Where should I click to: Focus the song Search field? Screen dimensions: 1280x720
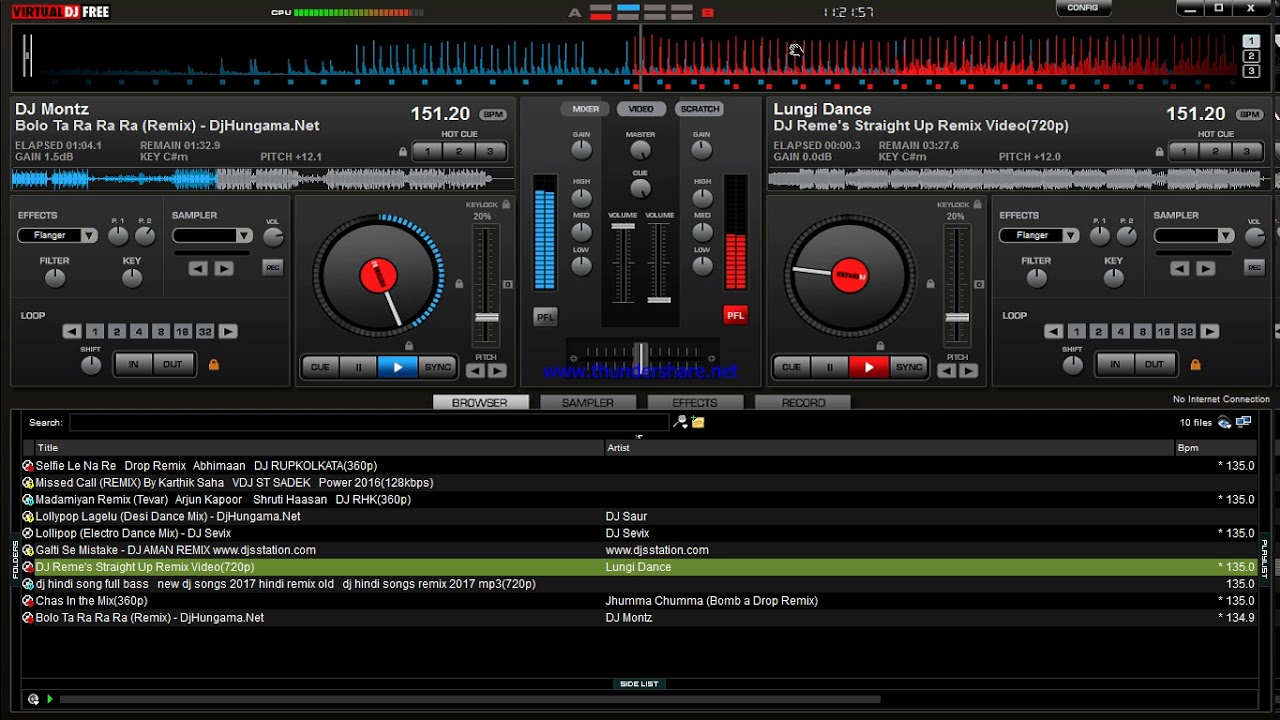[369, 423]
